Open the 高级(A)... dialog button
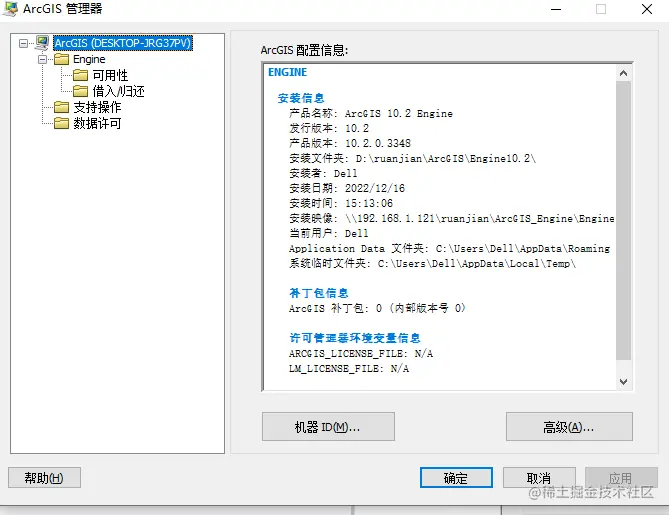Viewport: 669px width, 515px height. click(x=569, y=427)
